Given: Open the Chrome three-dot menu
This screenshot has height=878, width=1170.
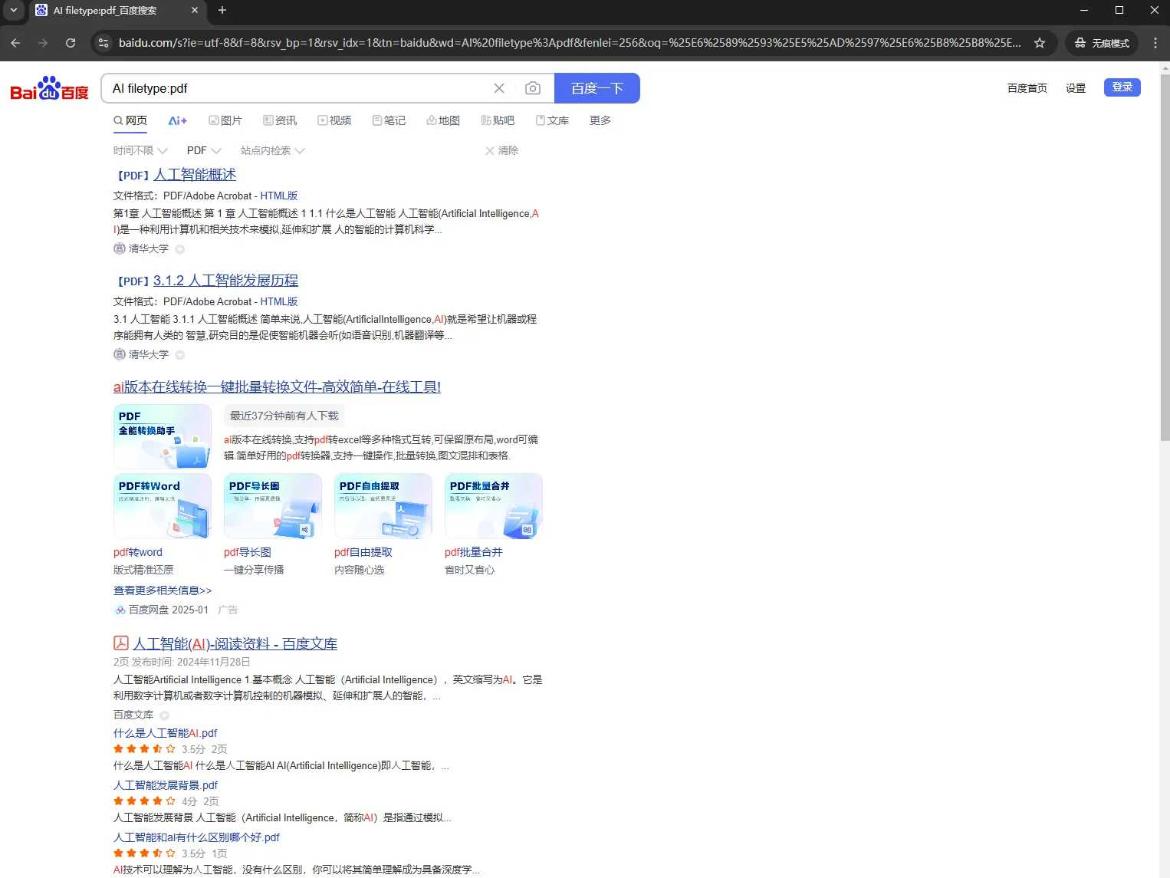Looking at the screenshot, I should 1154,43.
